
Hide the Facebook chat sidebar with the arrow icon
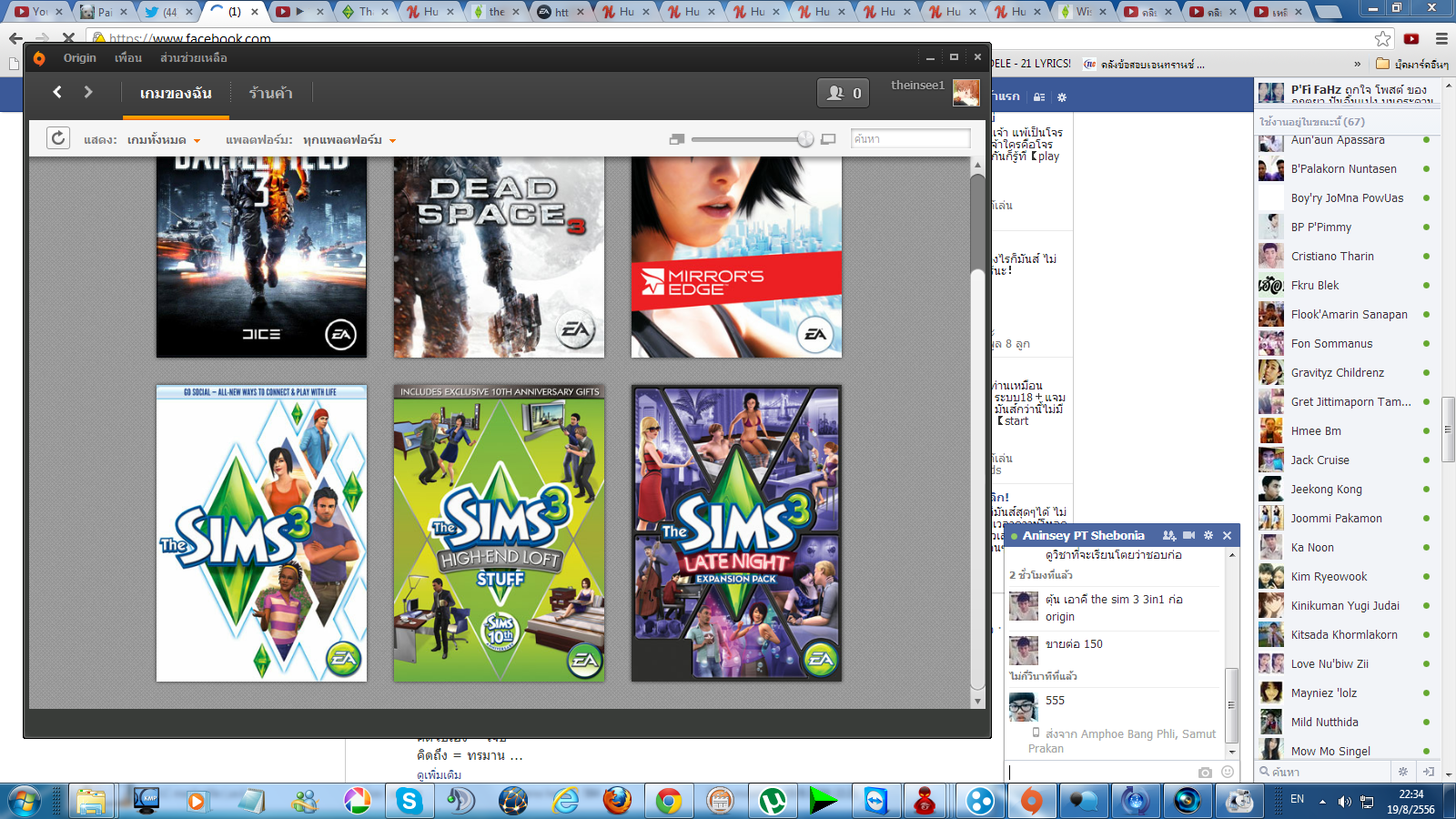[1429, 771]
